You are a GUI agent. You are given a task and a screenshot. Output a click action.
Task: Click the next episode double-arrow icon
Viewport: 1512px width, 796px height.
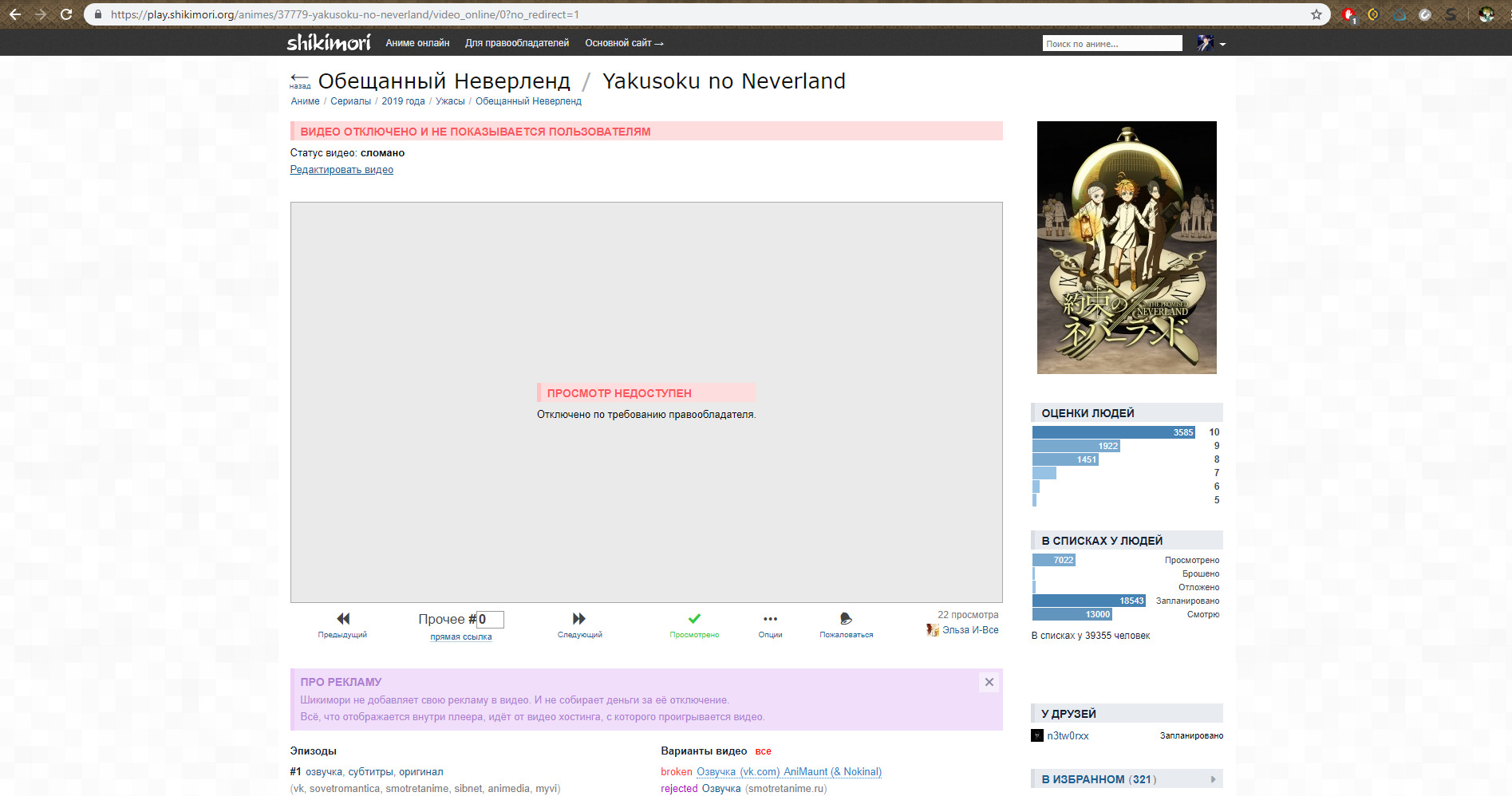coord(579,619)
